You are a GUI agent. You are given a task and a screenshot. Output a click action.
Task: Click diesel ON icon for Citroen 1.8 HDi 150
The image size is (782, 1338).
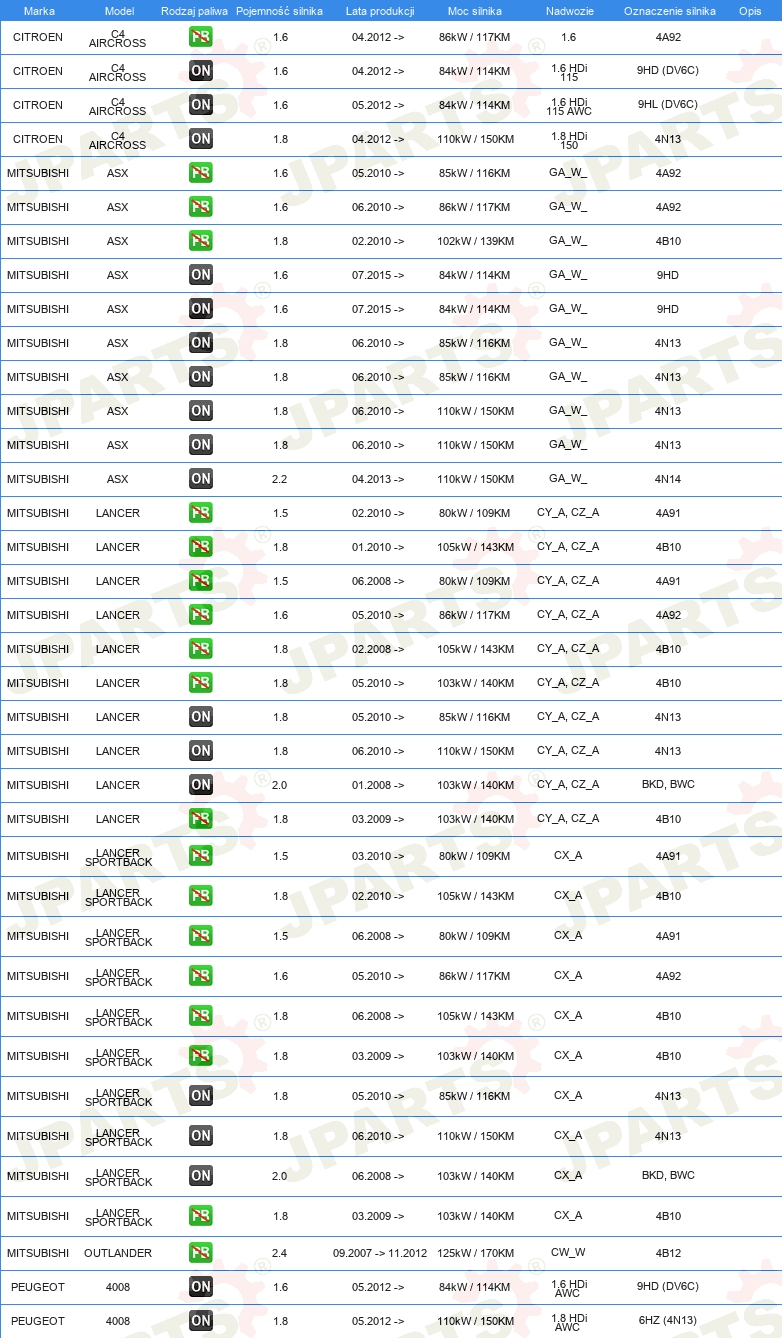[201, 139]
